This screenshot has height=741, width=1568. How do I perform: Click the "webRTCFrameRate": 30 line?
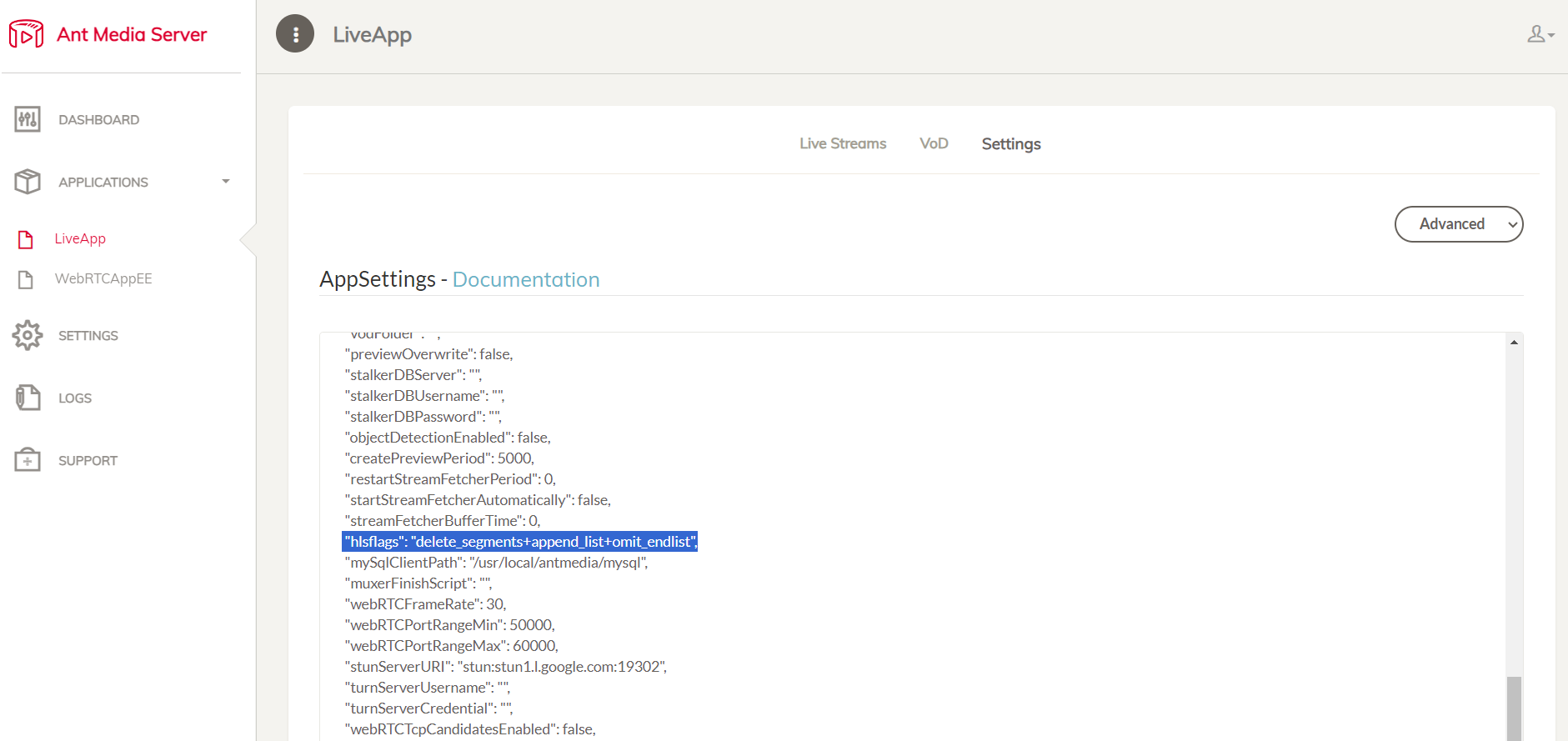[425, 604]
